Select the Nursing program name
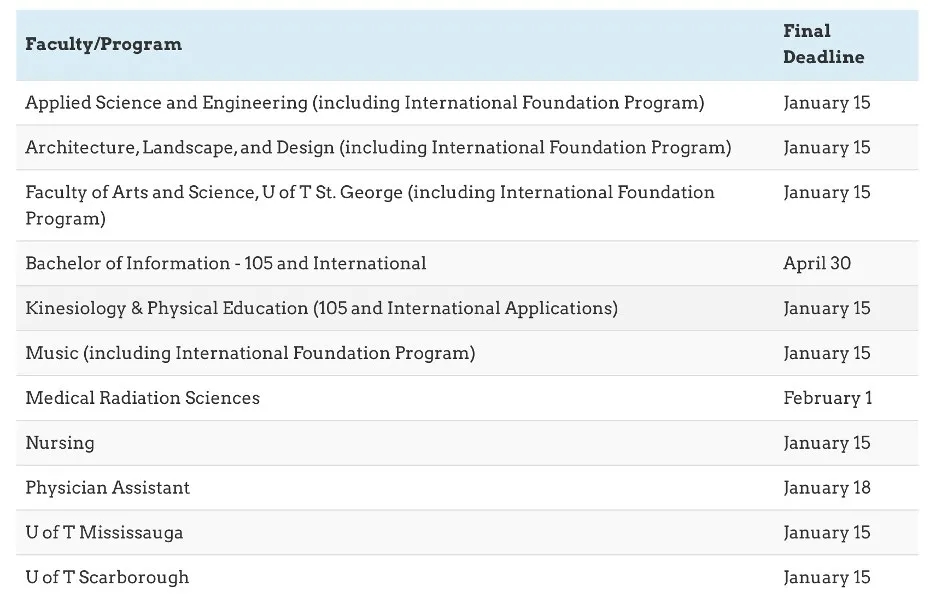 [60, 443]
